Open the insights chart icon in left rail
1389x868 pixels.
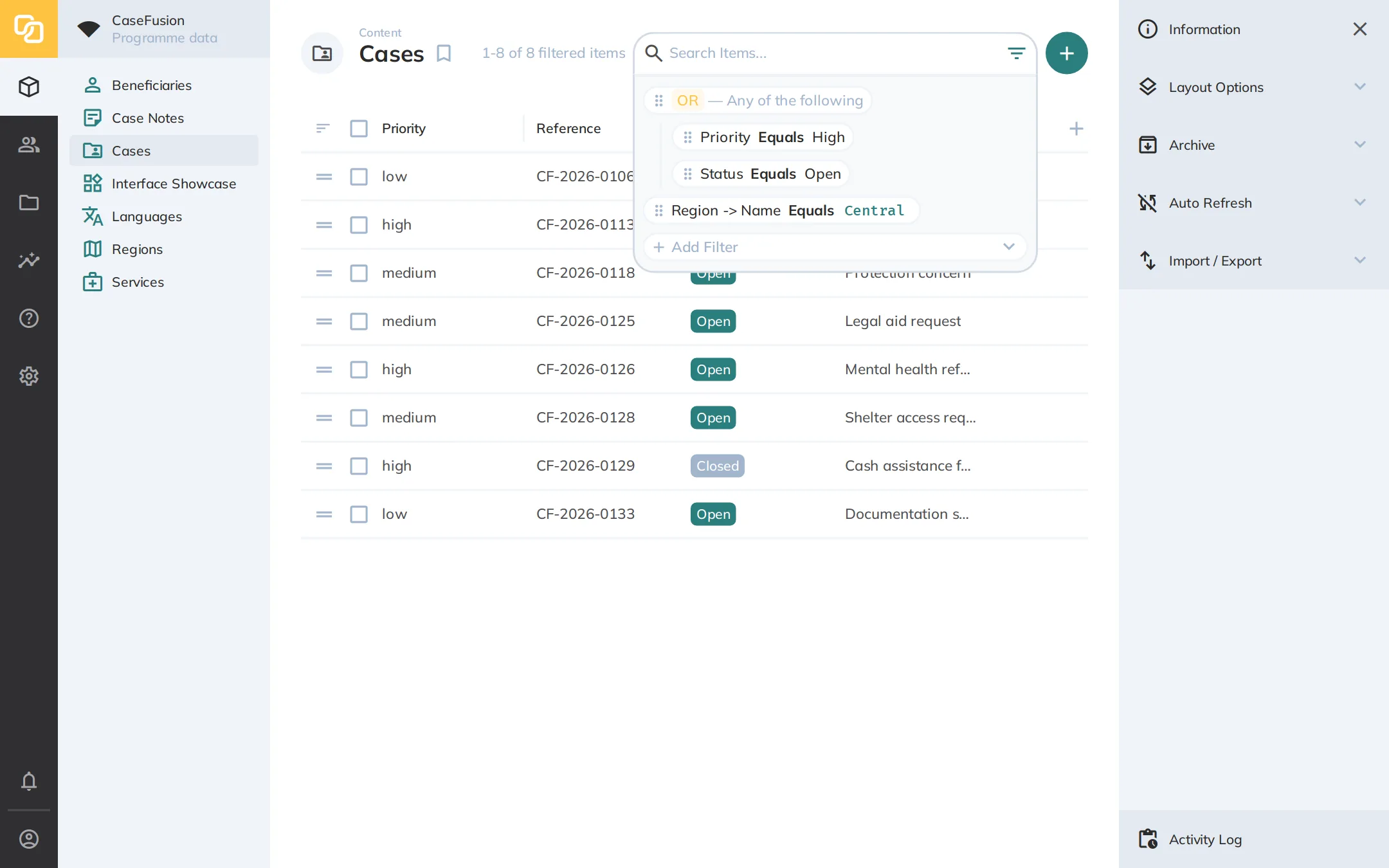(x=29, y=260)
